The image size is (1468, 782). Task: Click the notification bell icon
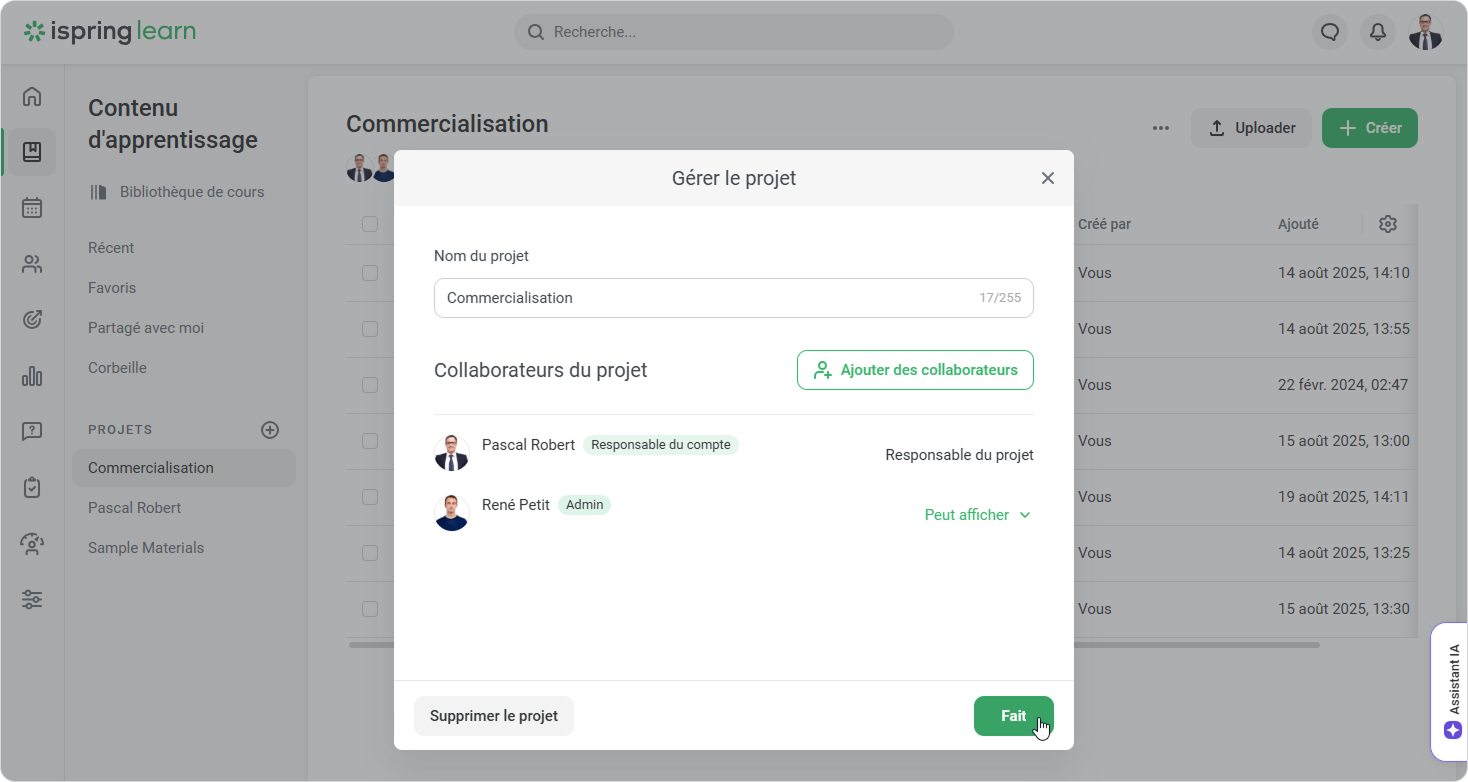pos(1378,32)
